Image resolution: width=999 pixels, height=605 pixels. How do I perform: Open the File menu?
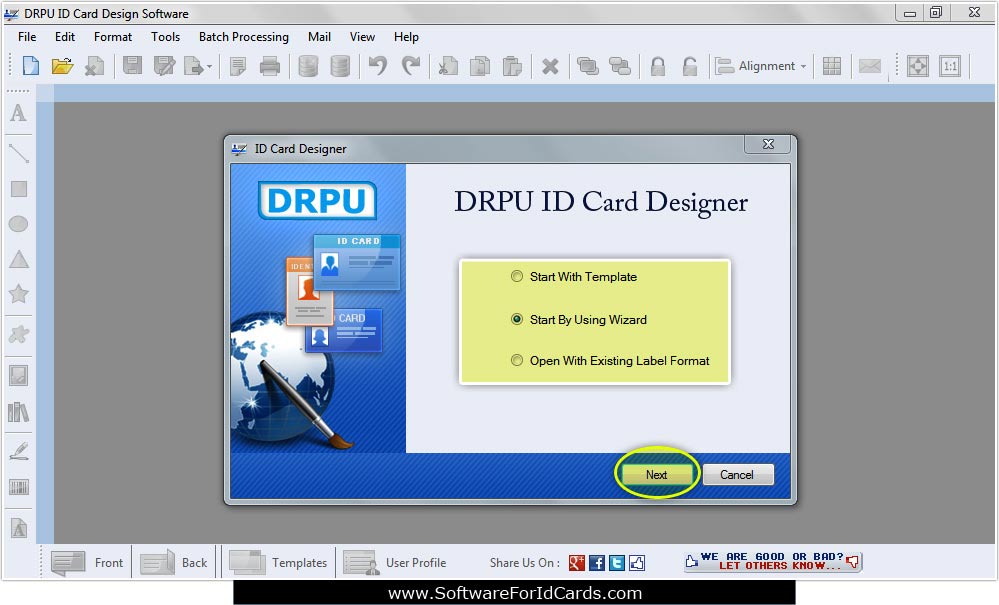(27, 37)
